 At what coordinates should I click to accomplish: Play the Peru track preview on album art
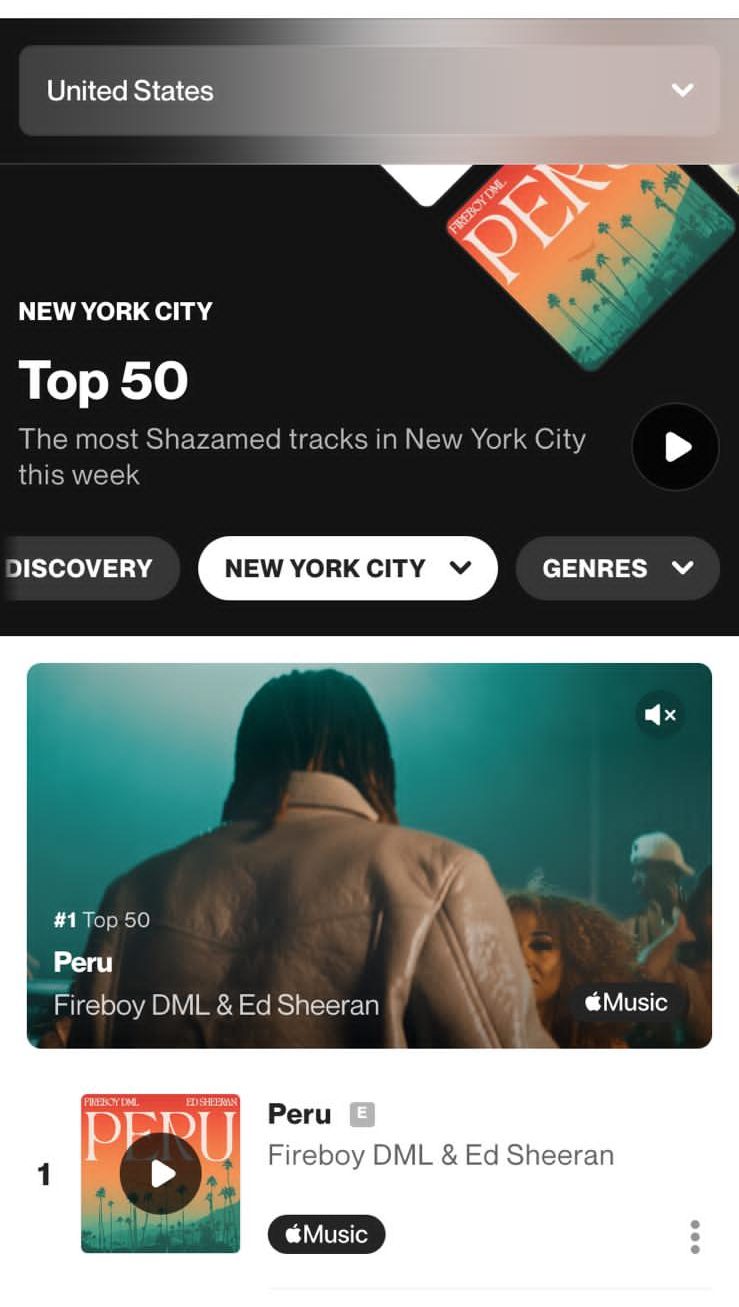point(161,1174)
